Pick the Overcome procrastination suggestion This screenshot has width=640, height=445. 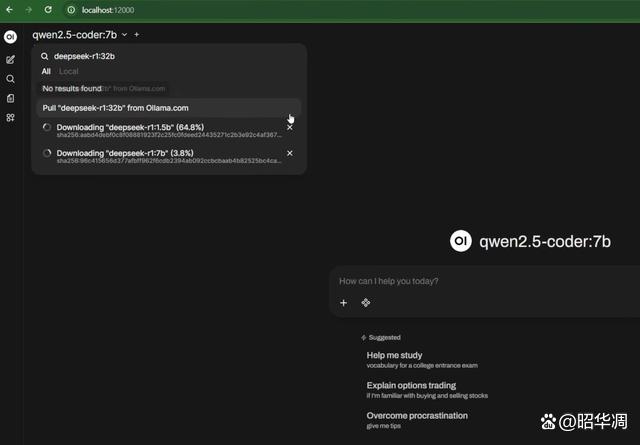coord(417,415)
